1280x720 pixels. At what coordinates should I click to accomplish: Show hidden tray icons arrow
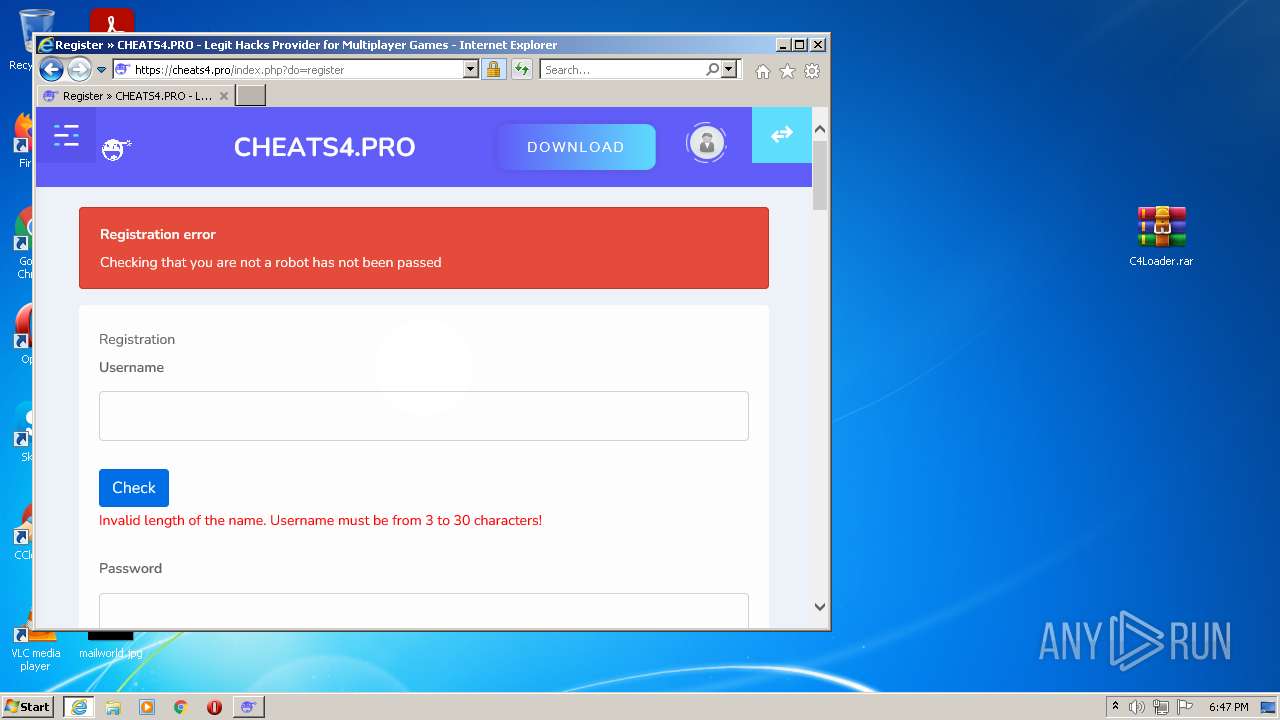(x=1115, y=707)
